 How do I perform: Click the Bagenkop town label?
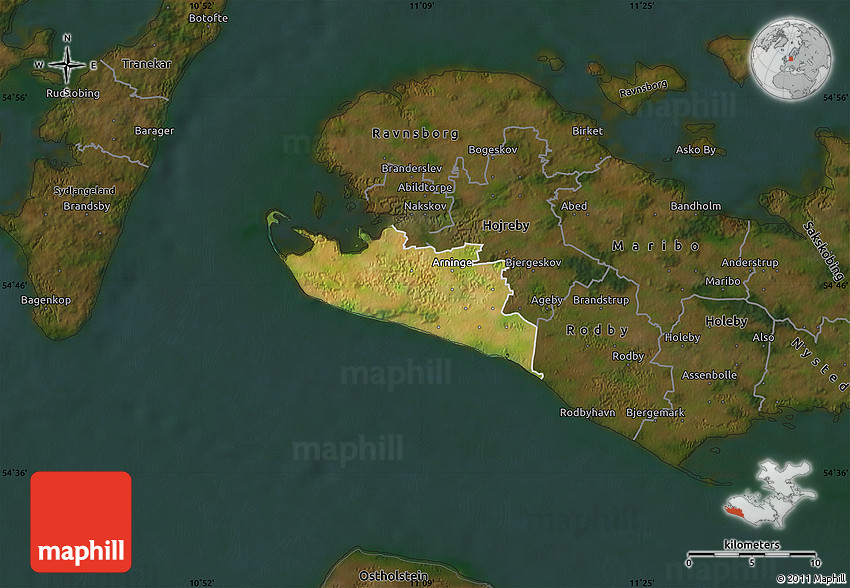47,300
